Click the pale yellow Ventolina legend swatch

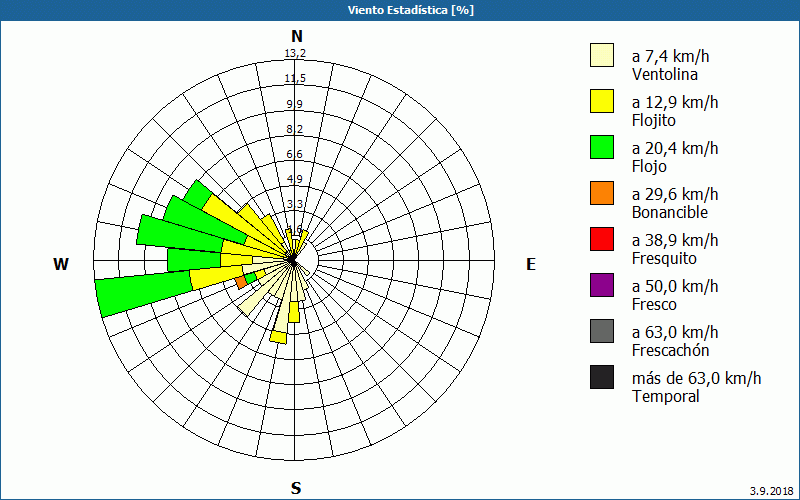pos(602,55)
